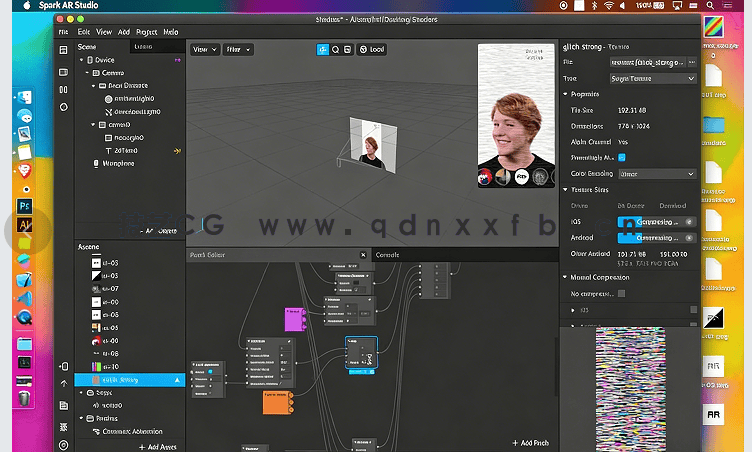The image size is (752, 452).
Task: Click the pause icon in left sidebar
Action: pyautogui.click(x=64, y=88)
